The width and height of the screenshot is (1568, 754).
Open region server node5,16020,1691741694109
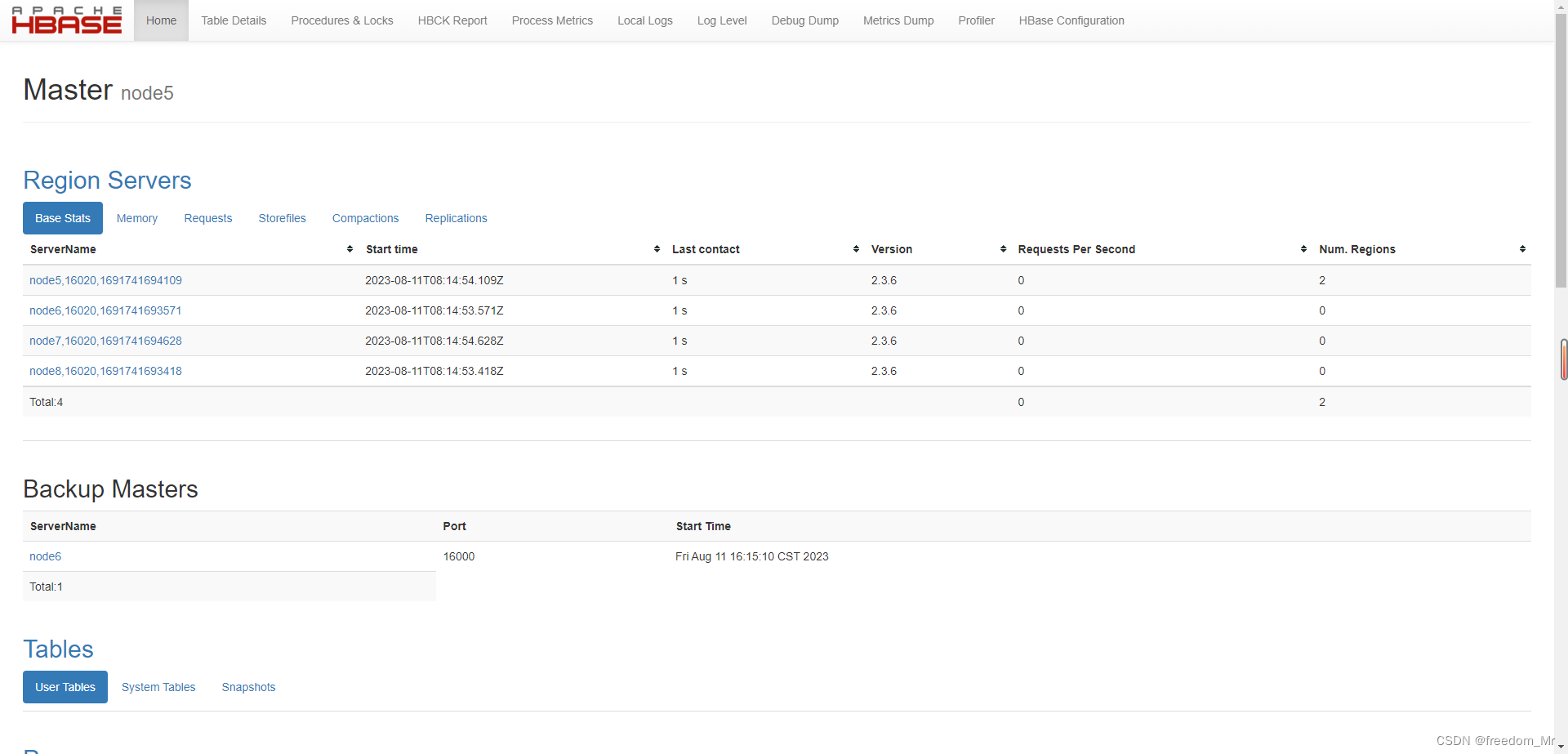pyautogui.click(x=106, y=280)
